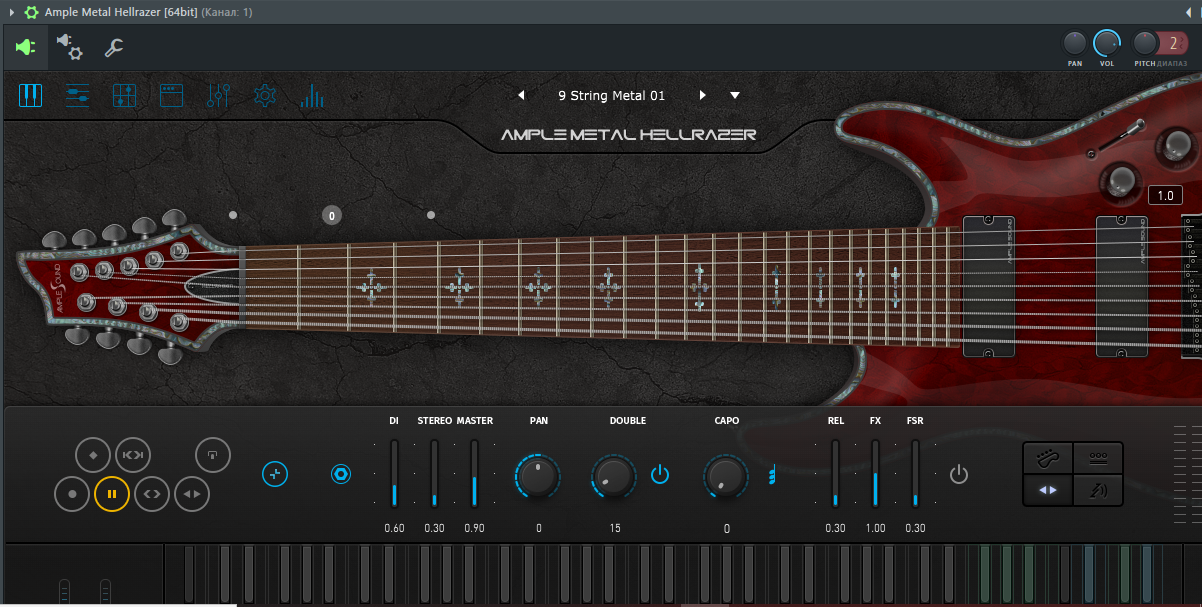Click the DI value 0.60
1202x607 pixels.
pos(394,528)
